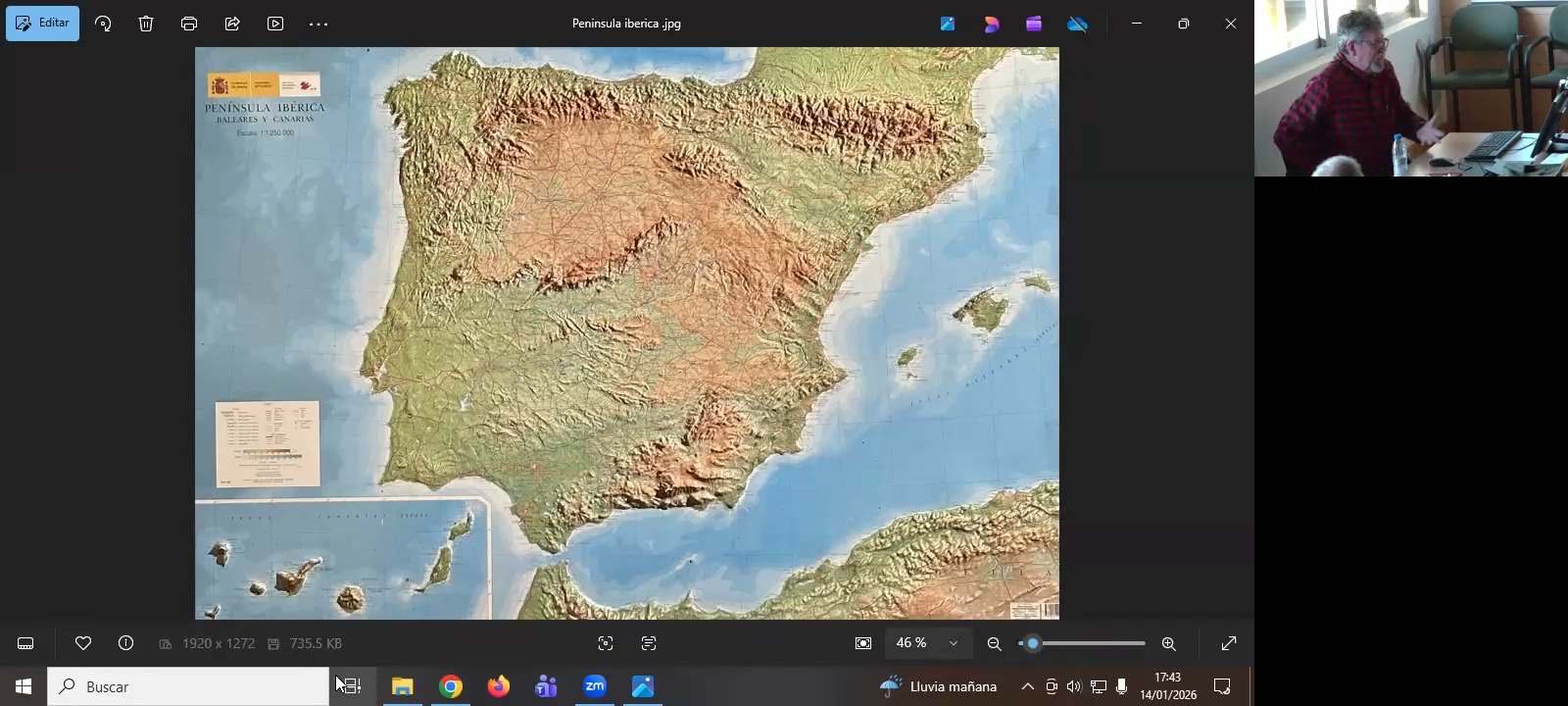Print the Peninsula iberica image

point(189,24)
